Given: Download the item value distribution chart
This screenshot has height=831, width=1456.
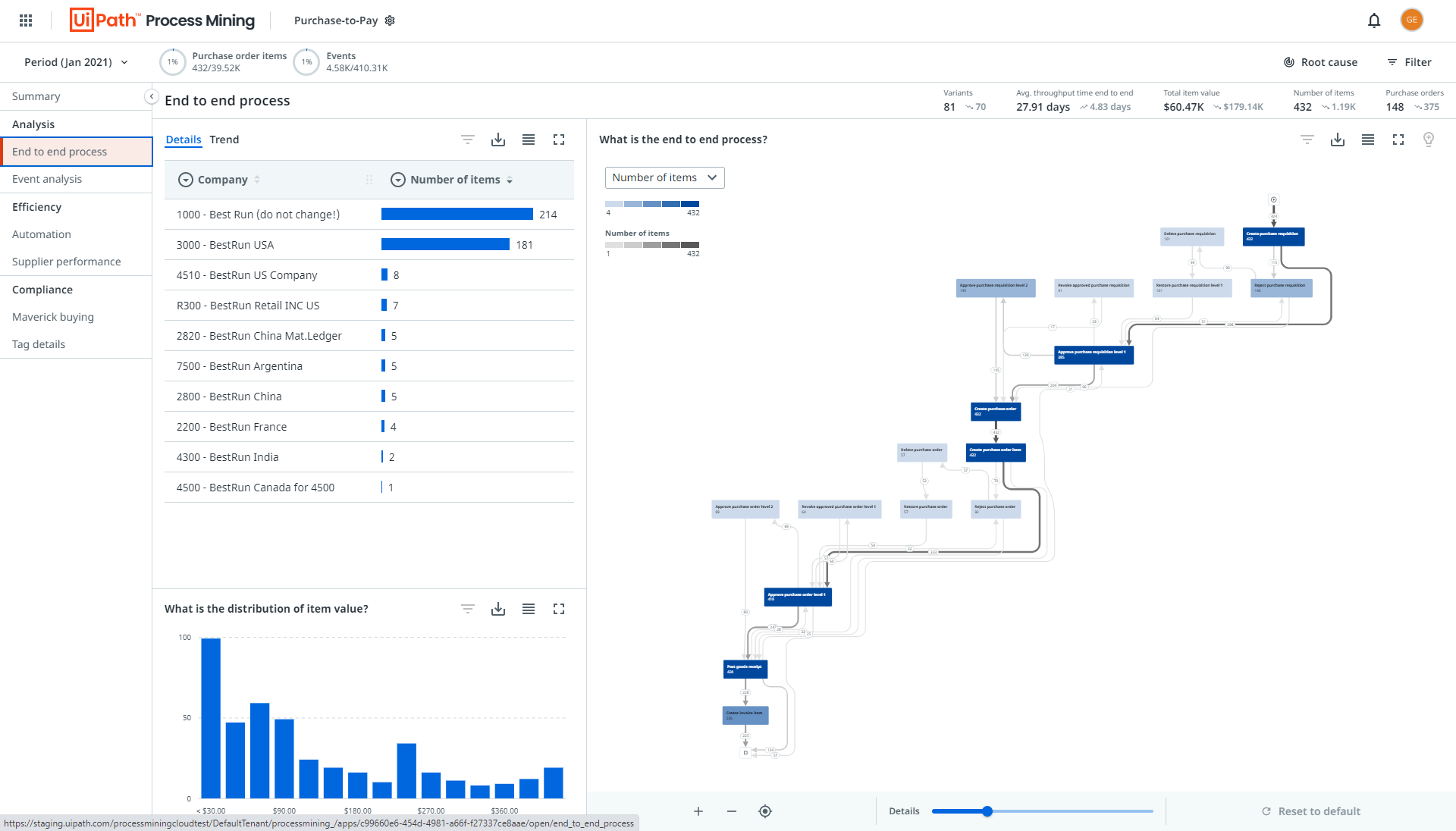Looking at the screenshot, I should point(498,609).
